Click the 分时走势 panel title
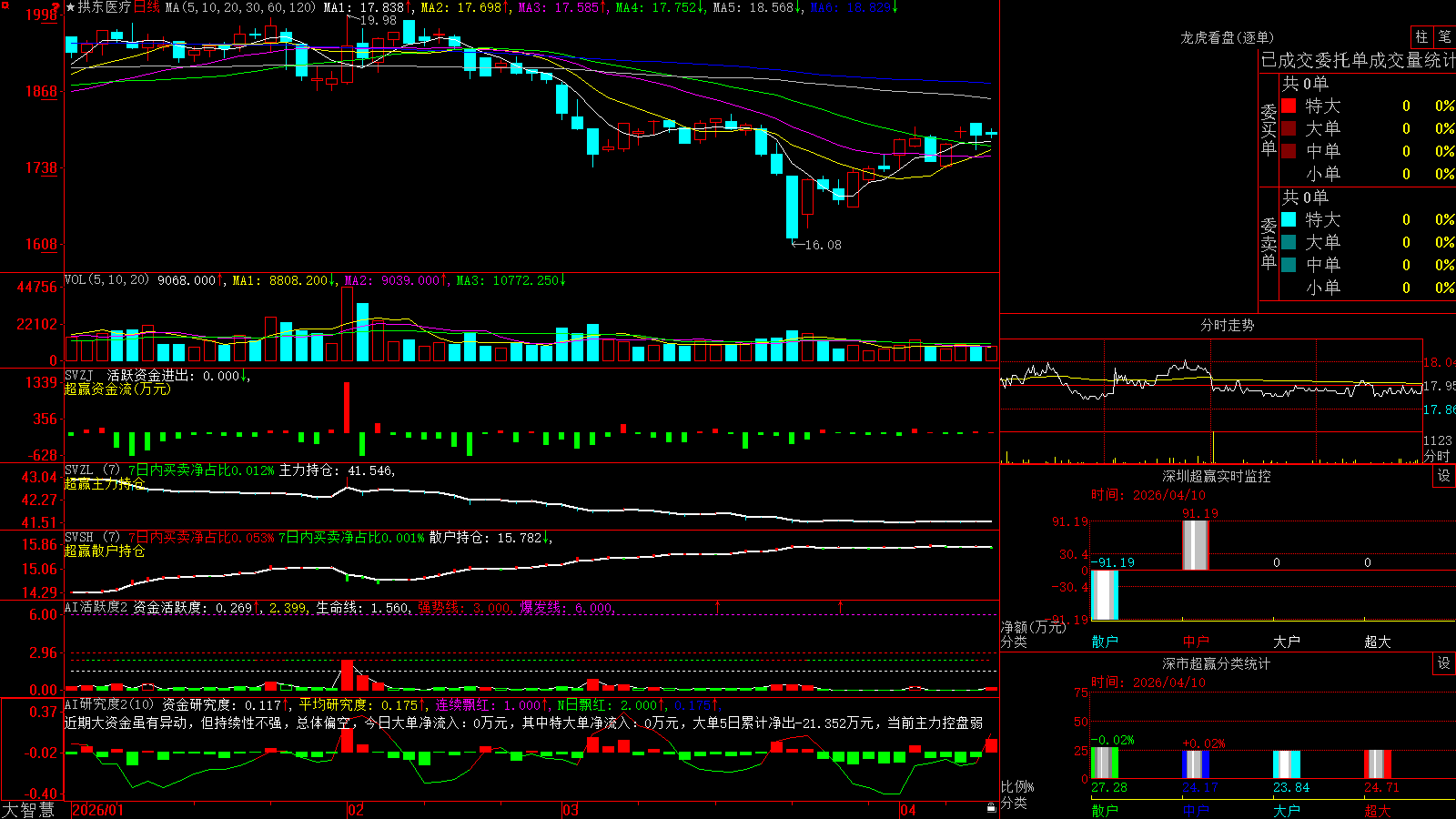This screenshot has width=1456, height=819. pyautogui.click(x=1227, y=325)
